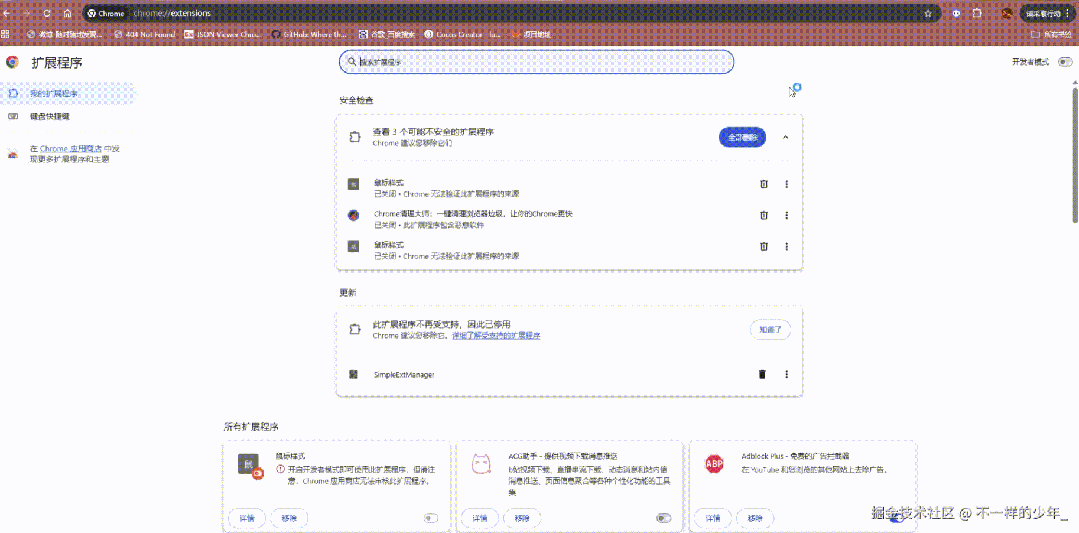Open the Extensions puzzle-piece menu in toolbar
This screenshot has width=1079, height=533.
(976, 13)
